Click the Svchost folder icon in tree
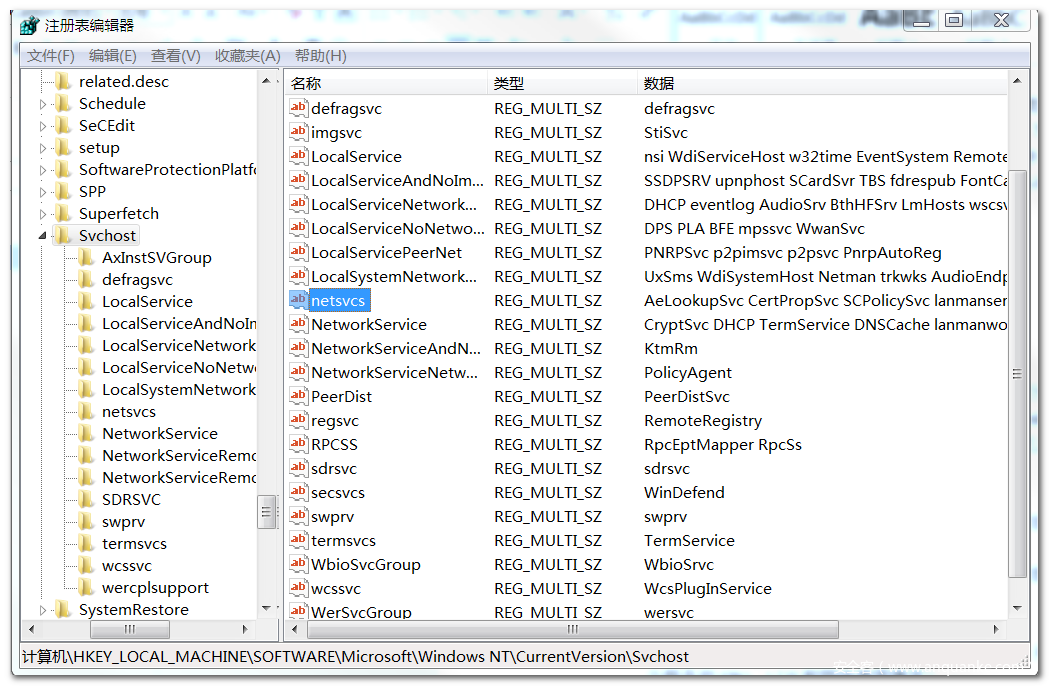 64,236
